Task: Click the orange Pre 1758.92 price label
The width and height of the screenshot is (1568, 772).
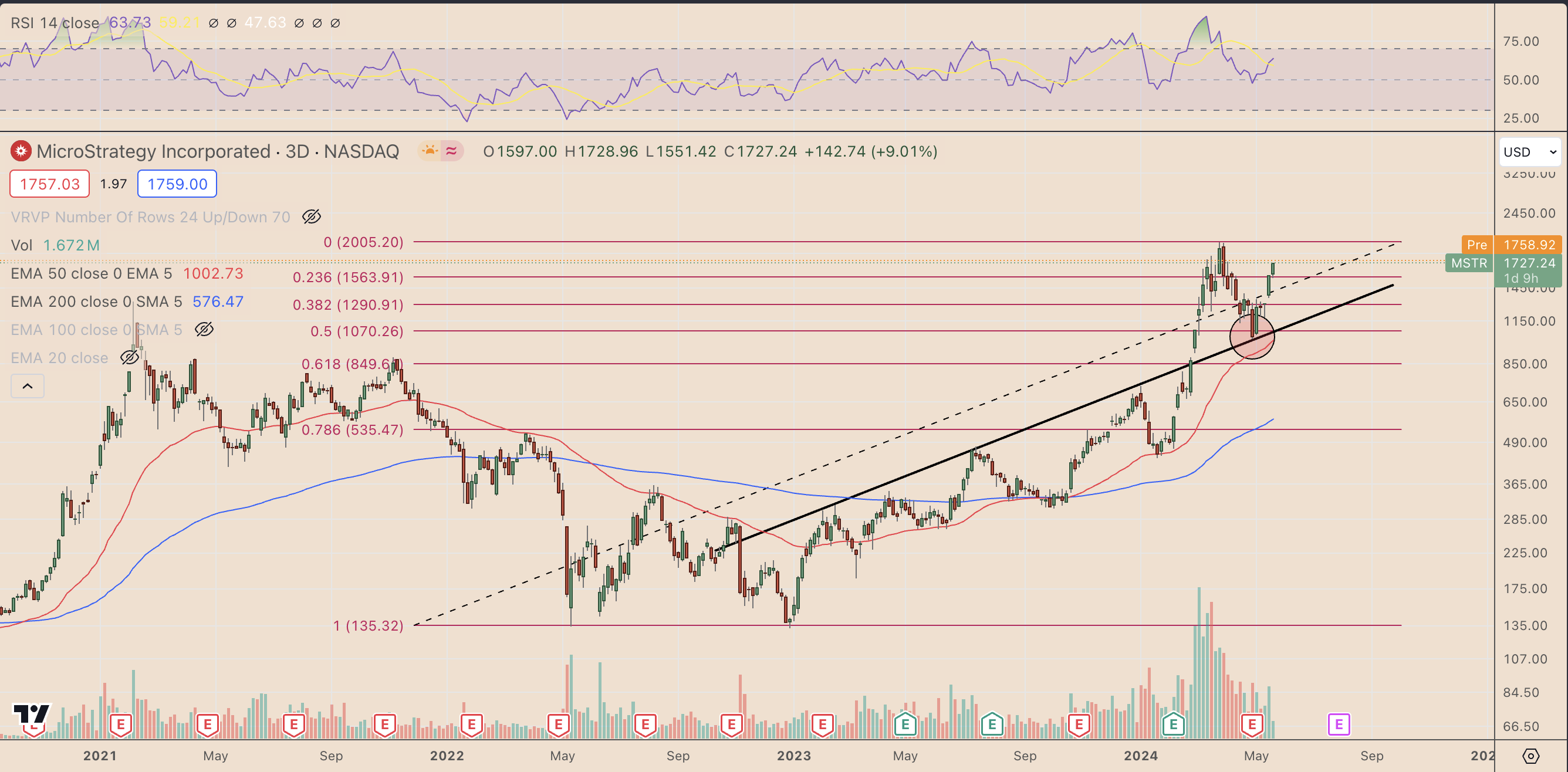Action: tap(1510, 245)
